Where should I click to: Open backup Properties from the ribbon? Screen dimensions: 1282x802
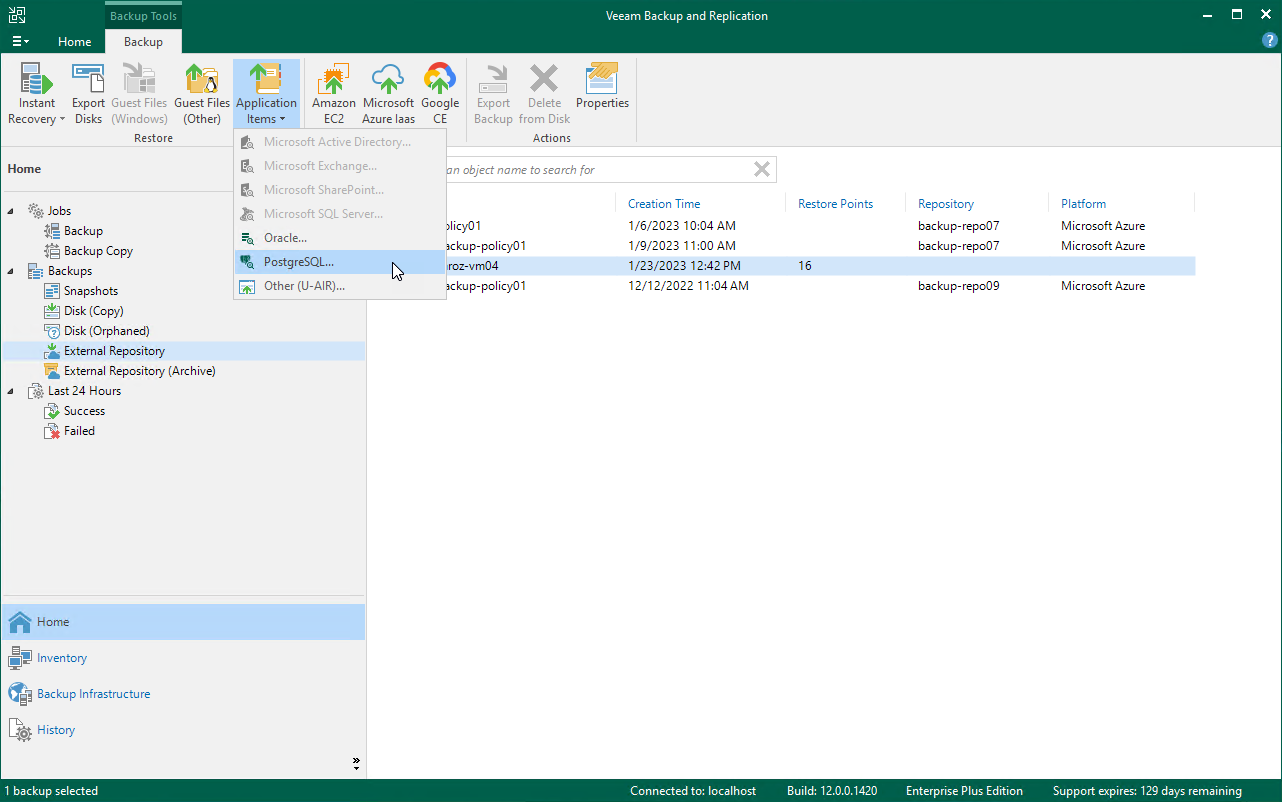(x=602, y=86)
